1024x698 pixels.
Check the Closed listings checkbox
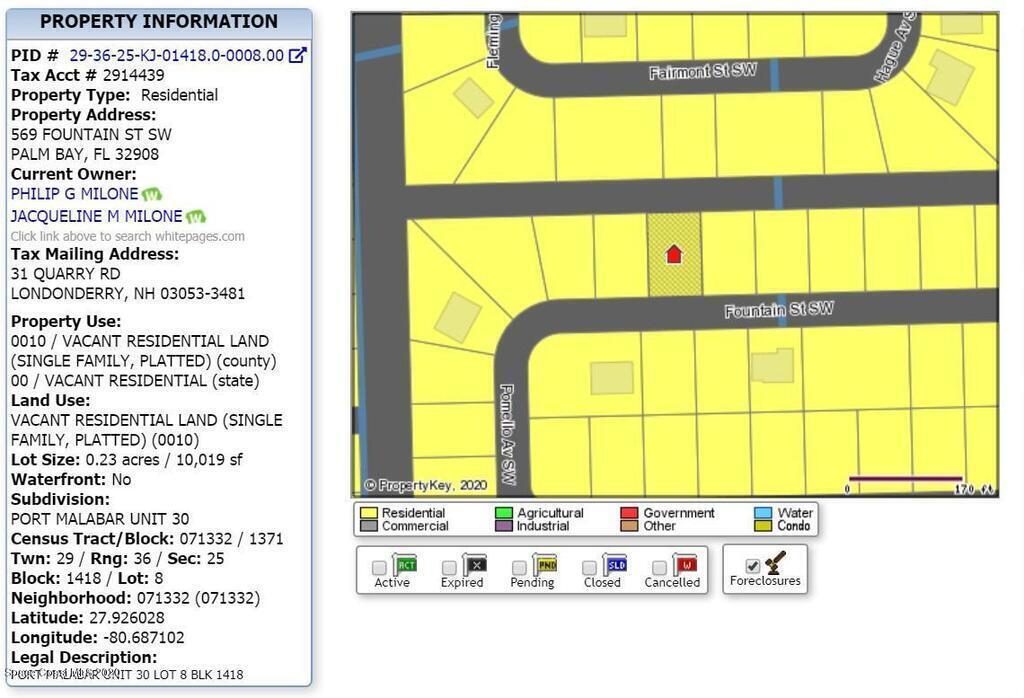tap(590, 568)
